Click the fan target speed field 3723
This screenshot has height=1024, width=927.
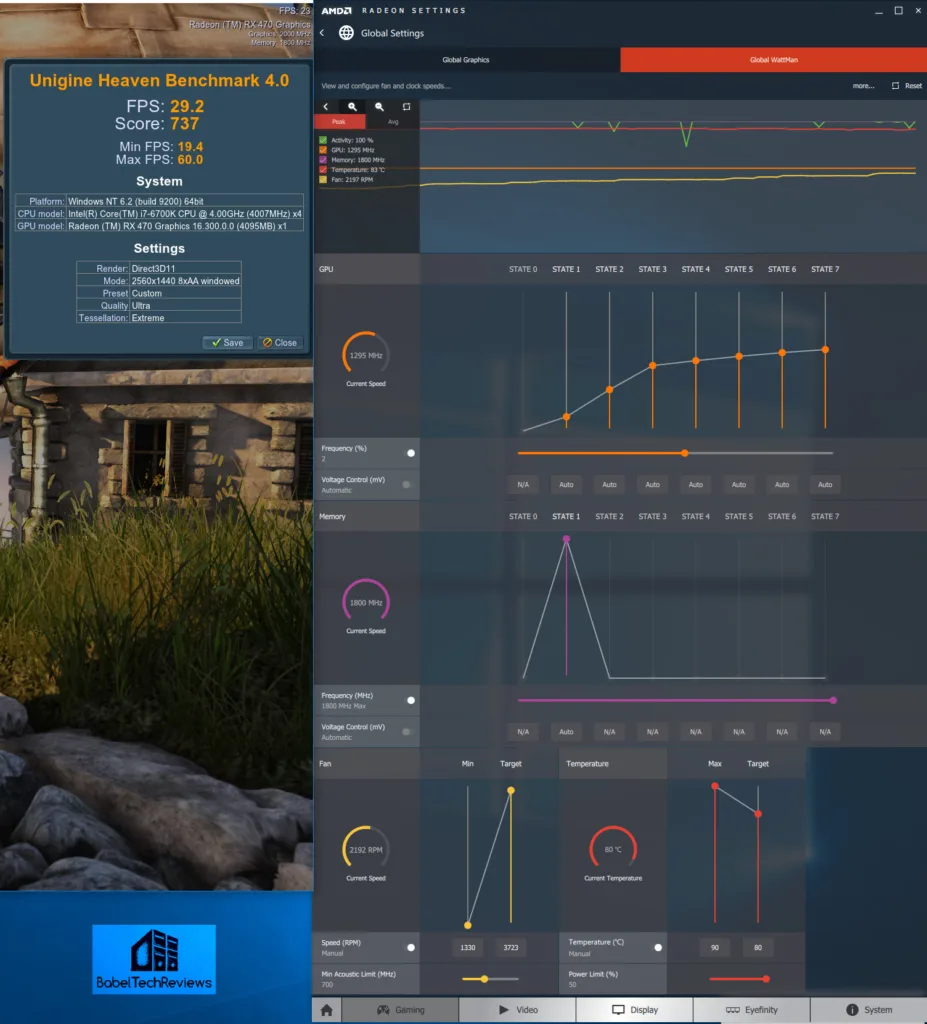(x=511, y=948)
